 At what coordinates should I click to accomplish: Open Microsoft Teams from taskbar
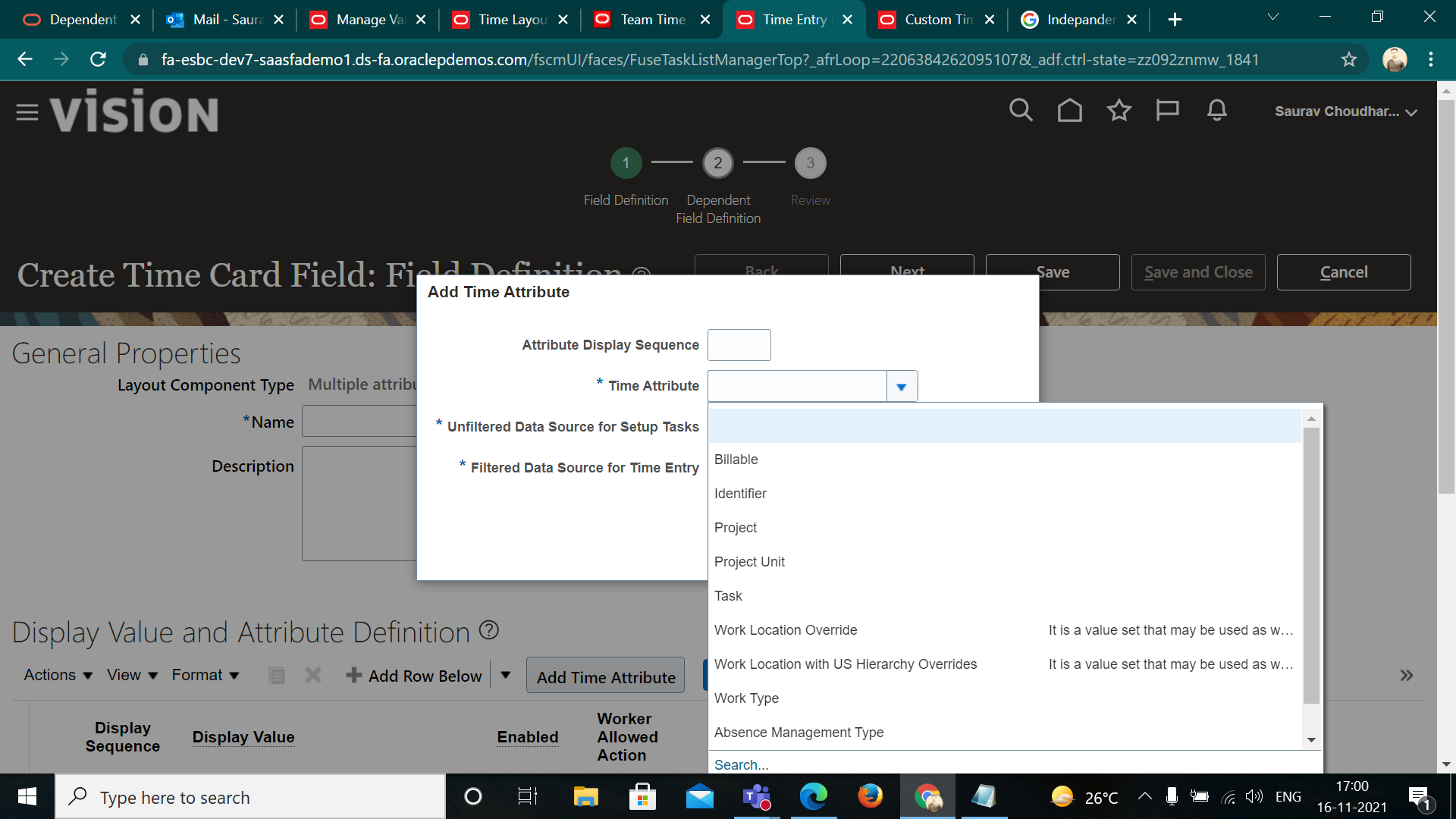pos(756,797)
